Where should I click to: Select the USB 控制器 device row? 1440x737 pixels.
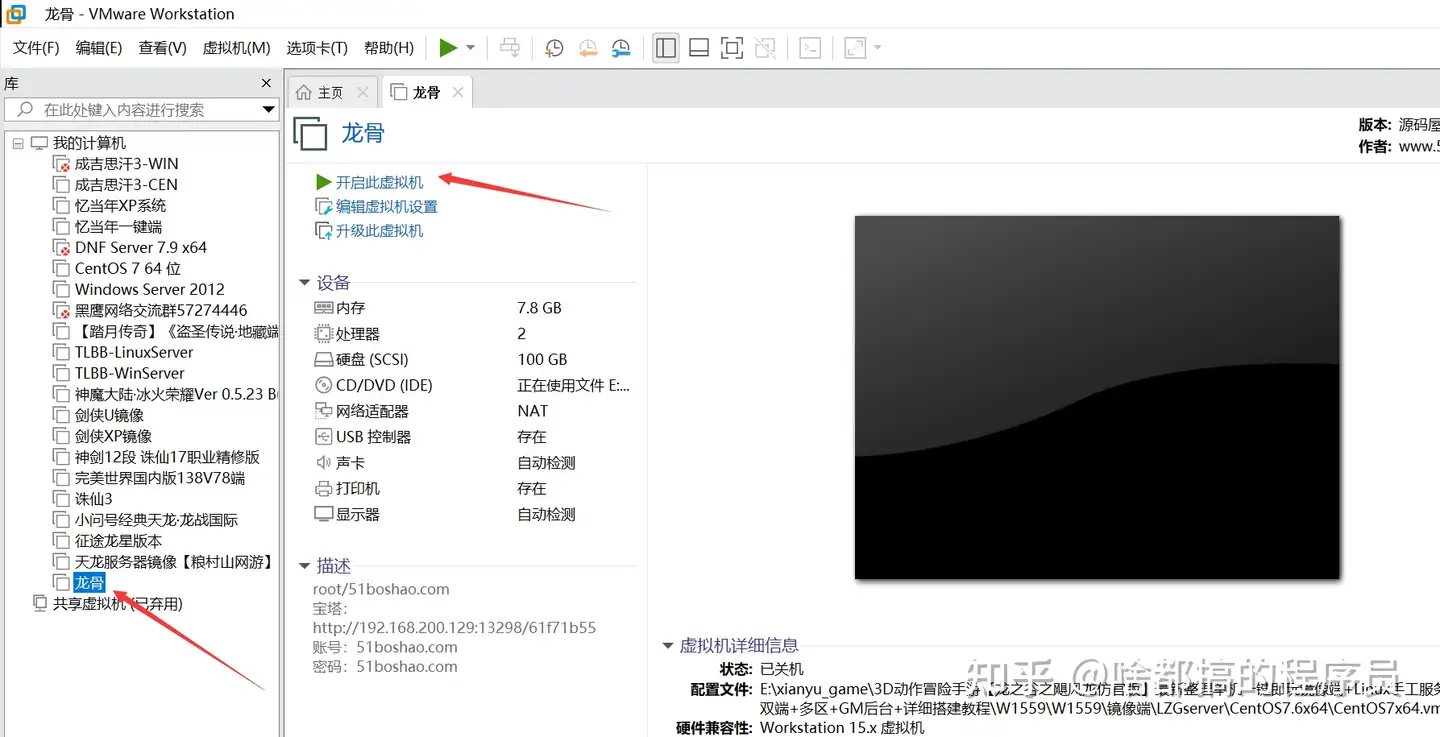(x=473, y=437)
